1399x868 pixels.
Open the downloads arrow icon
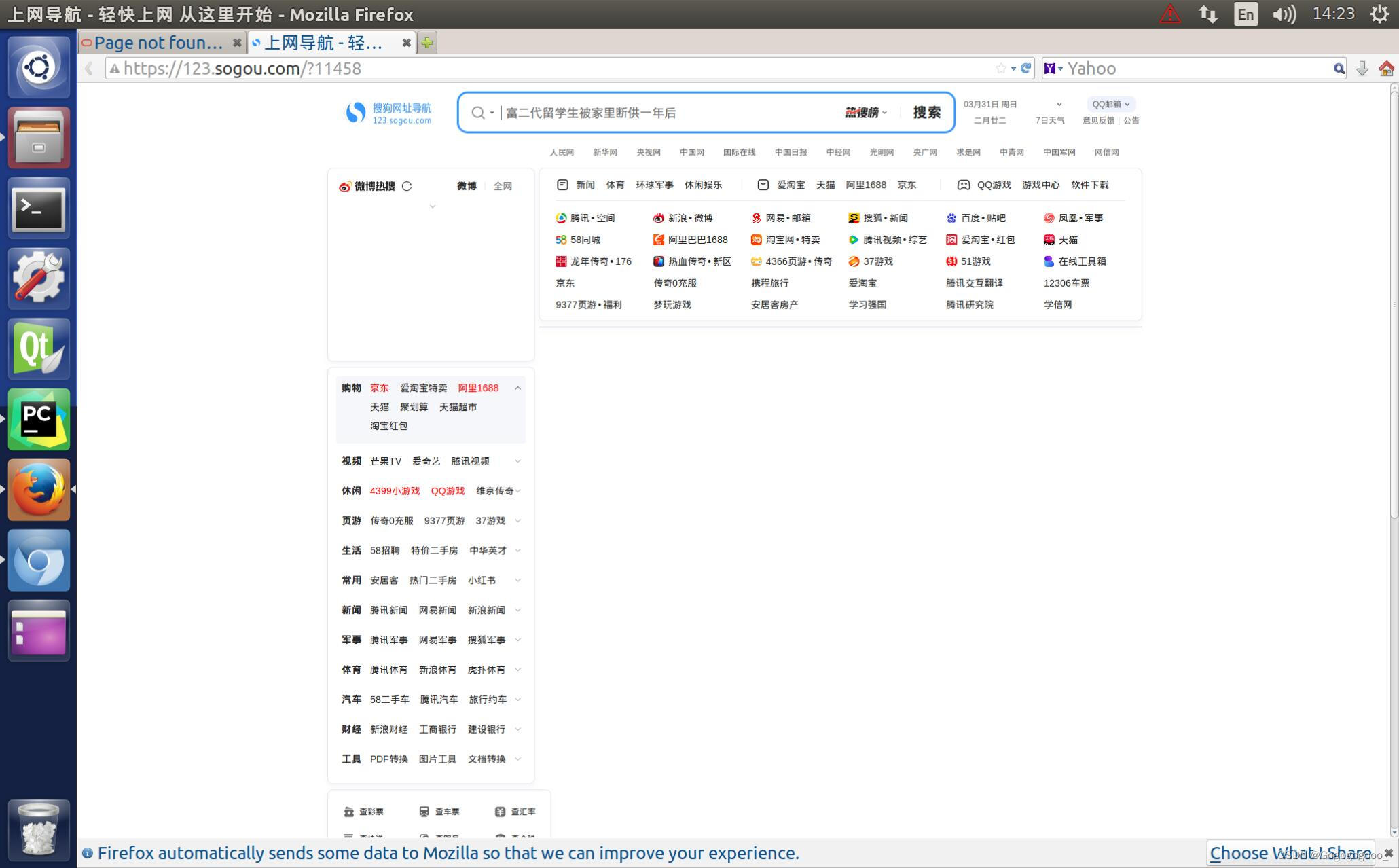click(1362, 68)
